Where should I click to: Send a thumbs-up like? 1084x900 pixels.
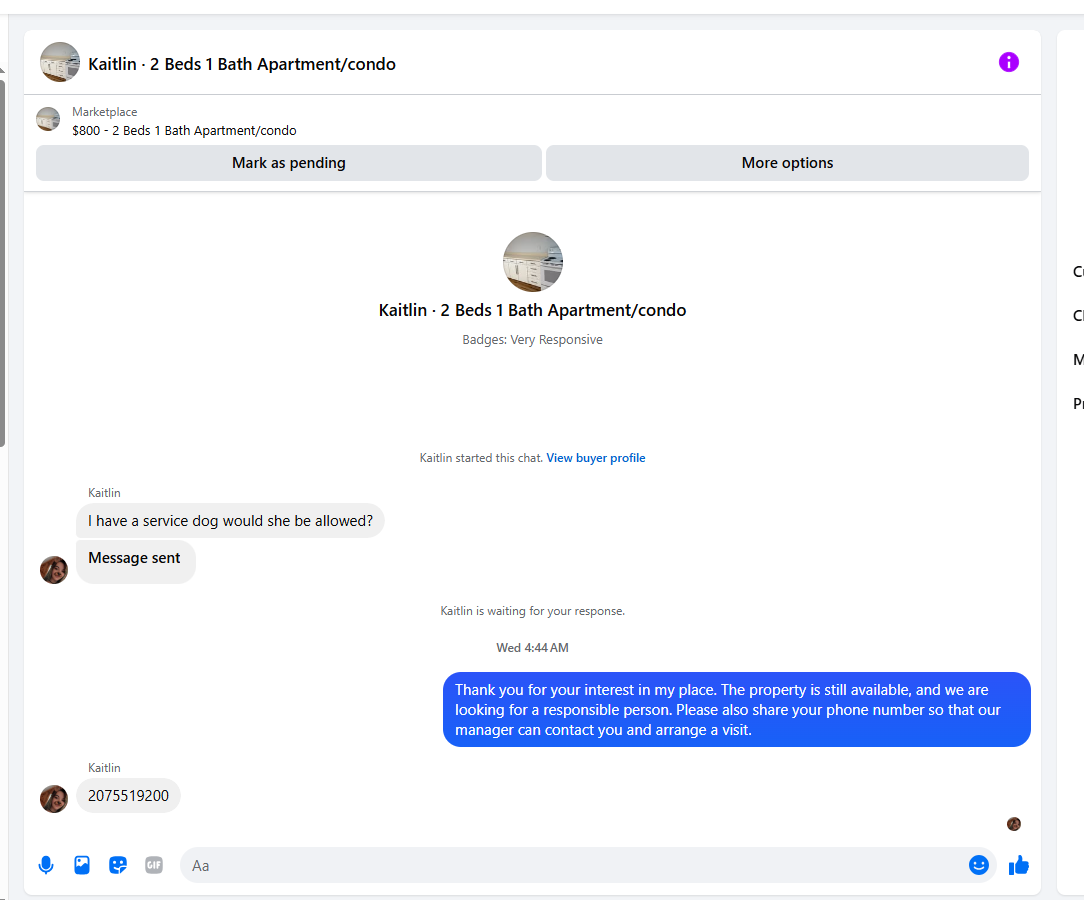coord(1018,865)
